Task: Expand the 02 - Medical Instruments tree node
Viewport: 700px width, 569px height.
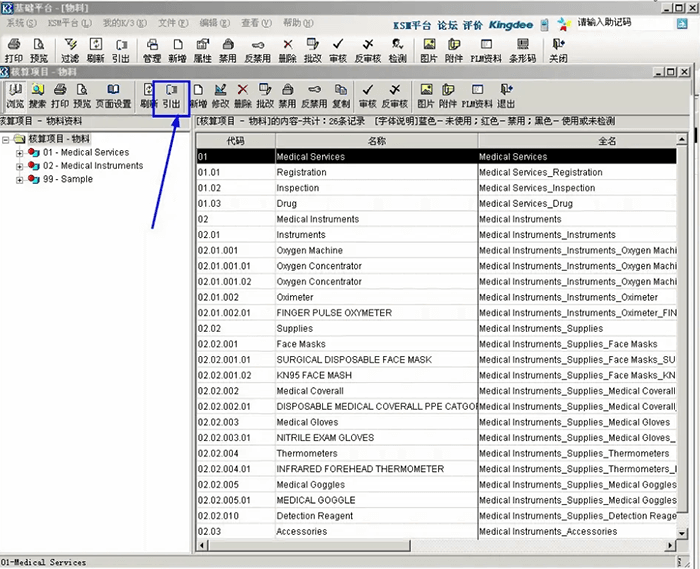Action: click(20, 166)
